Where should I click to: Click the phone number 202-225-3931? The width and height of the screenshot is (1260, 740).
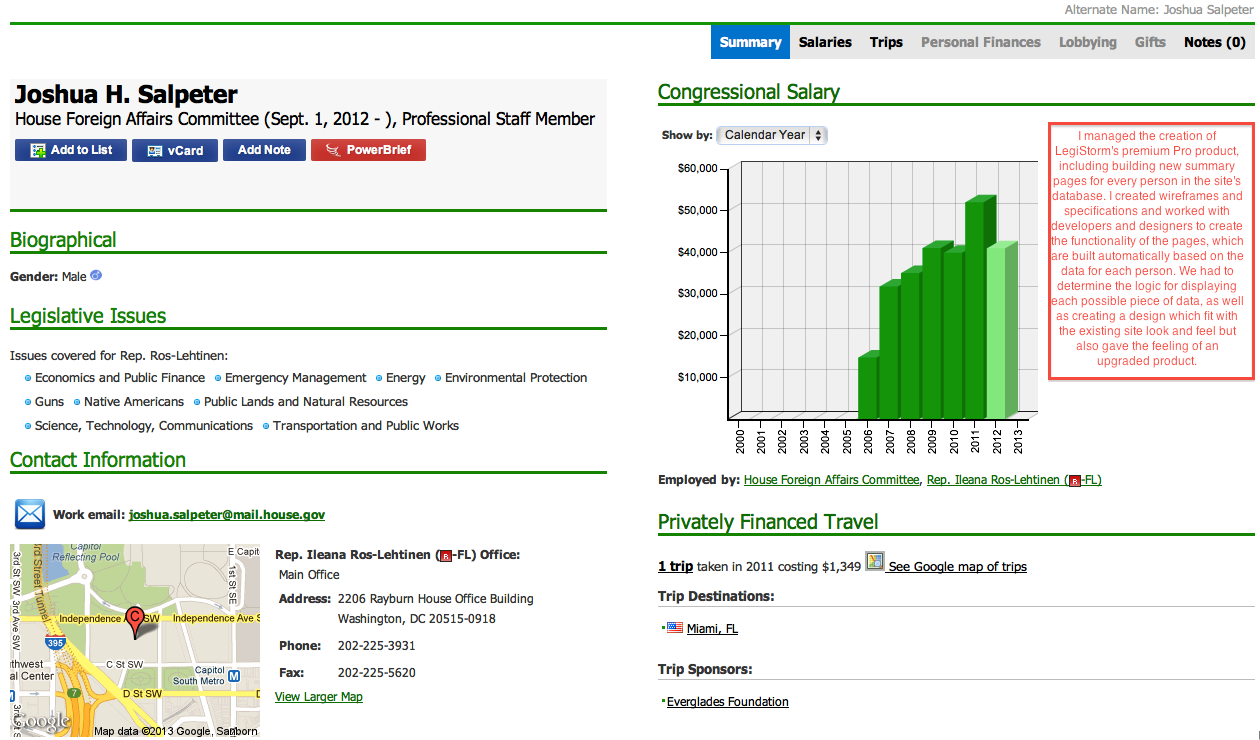coord(377,646)
